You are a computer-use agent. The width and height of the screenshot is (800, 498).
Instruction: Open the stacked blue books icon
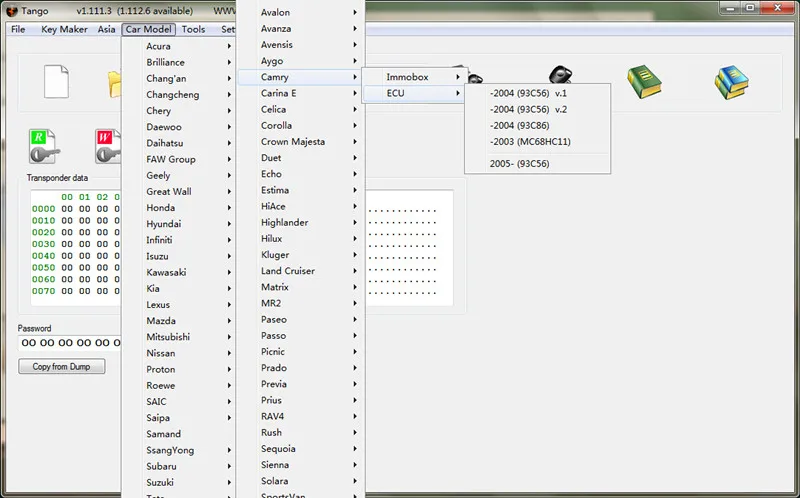[731, 82]
